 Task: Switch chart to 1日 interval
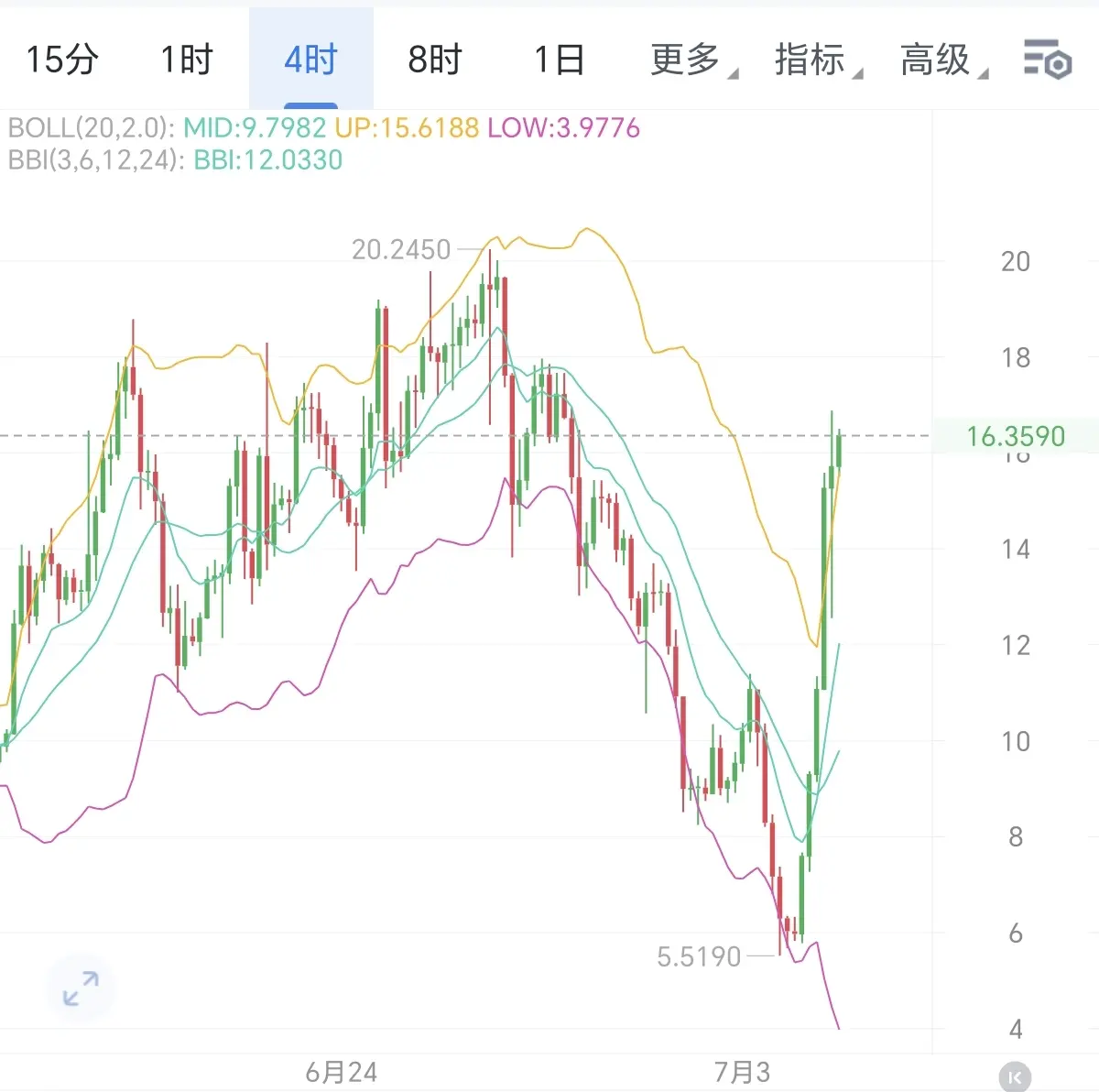560,60
